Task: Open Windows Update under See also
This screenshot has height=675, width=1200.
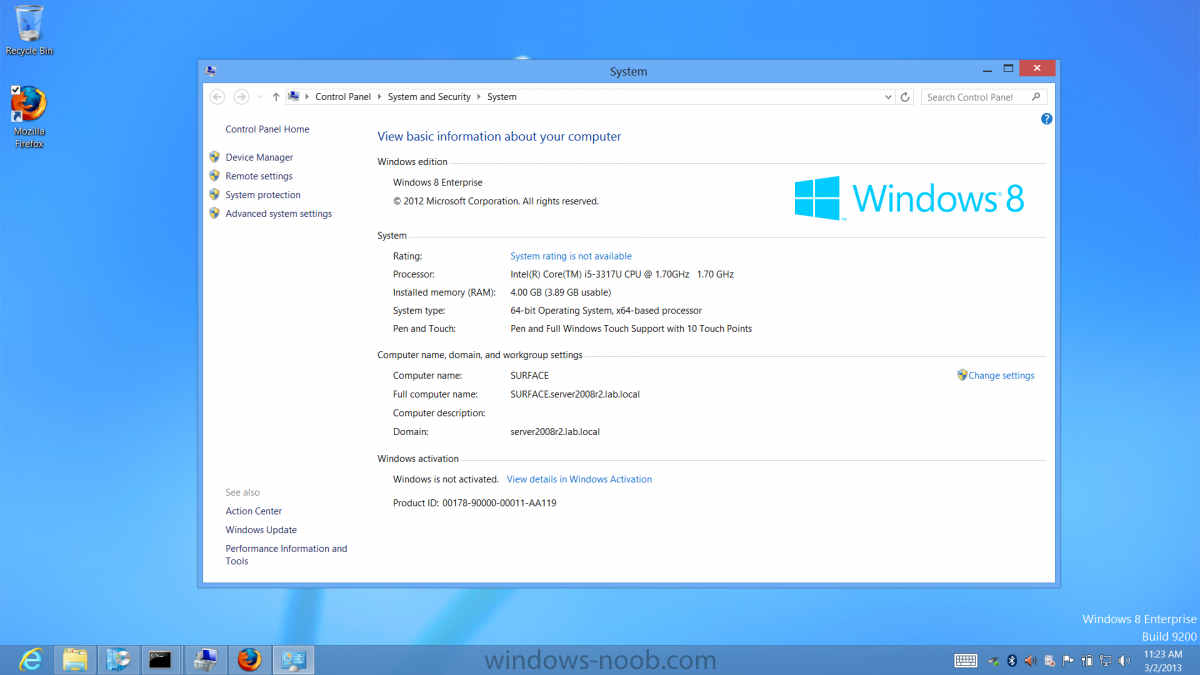Action: pyautogui.click(x=261, y=530)
